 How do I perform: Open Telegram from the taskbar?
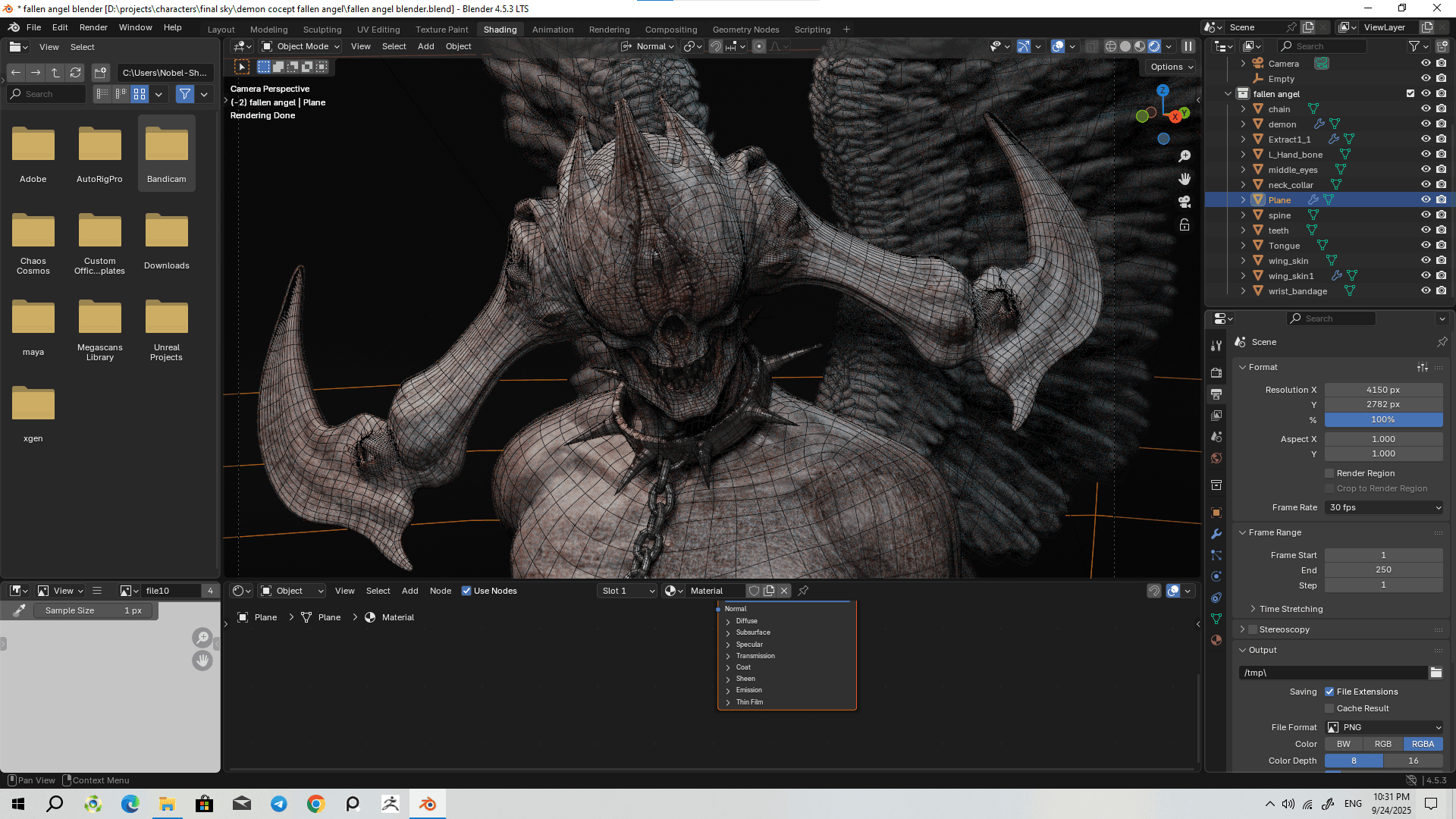click(x=279, y=804)
